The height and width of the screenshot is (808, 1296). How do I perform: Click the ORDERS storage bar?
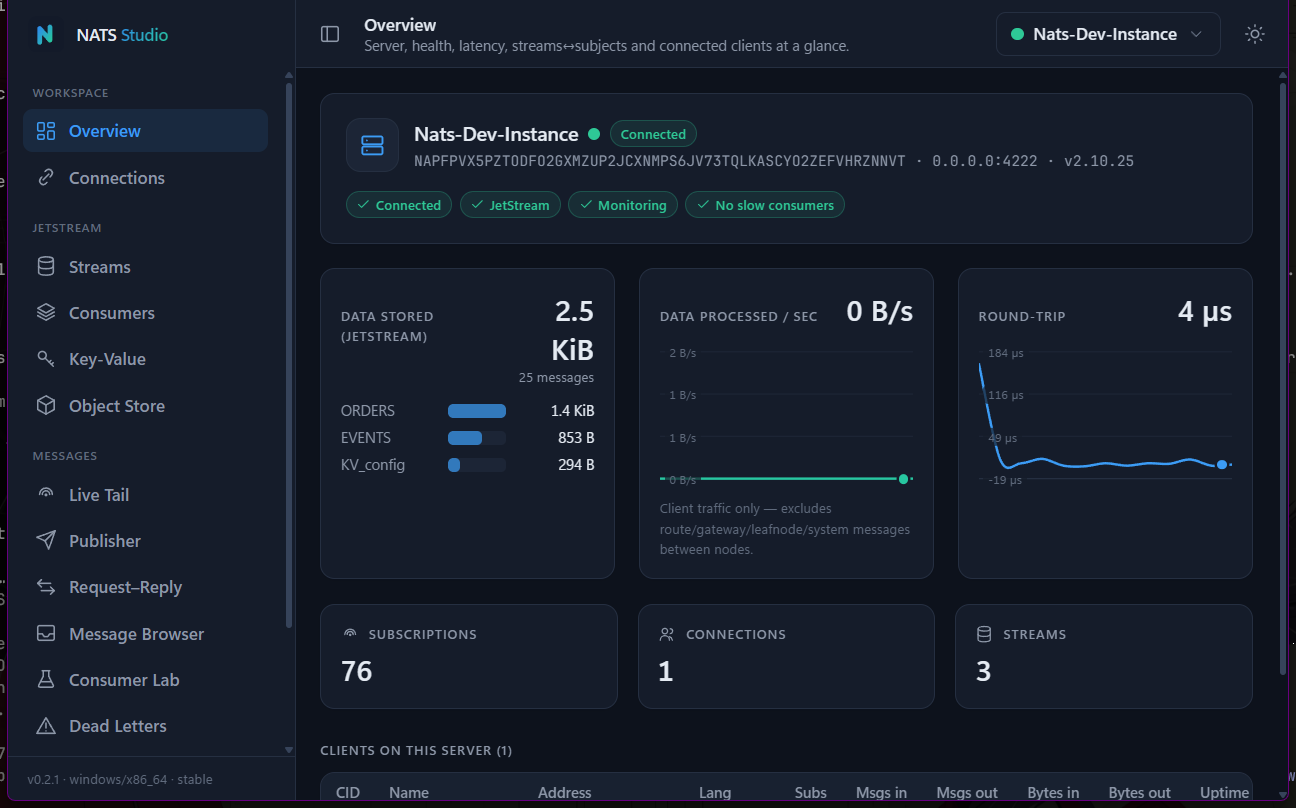[x=477, y=411]
